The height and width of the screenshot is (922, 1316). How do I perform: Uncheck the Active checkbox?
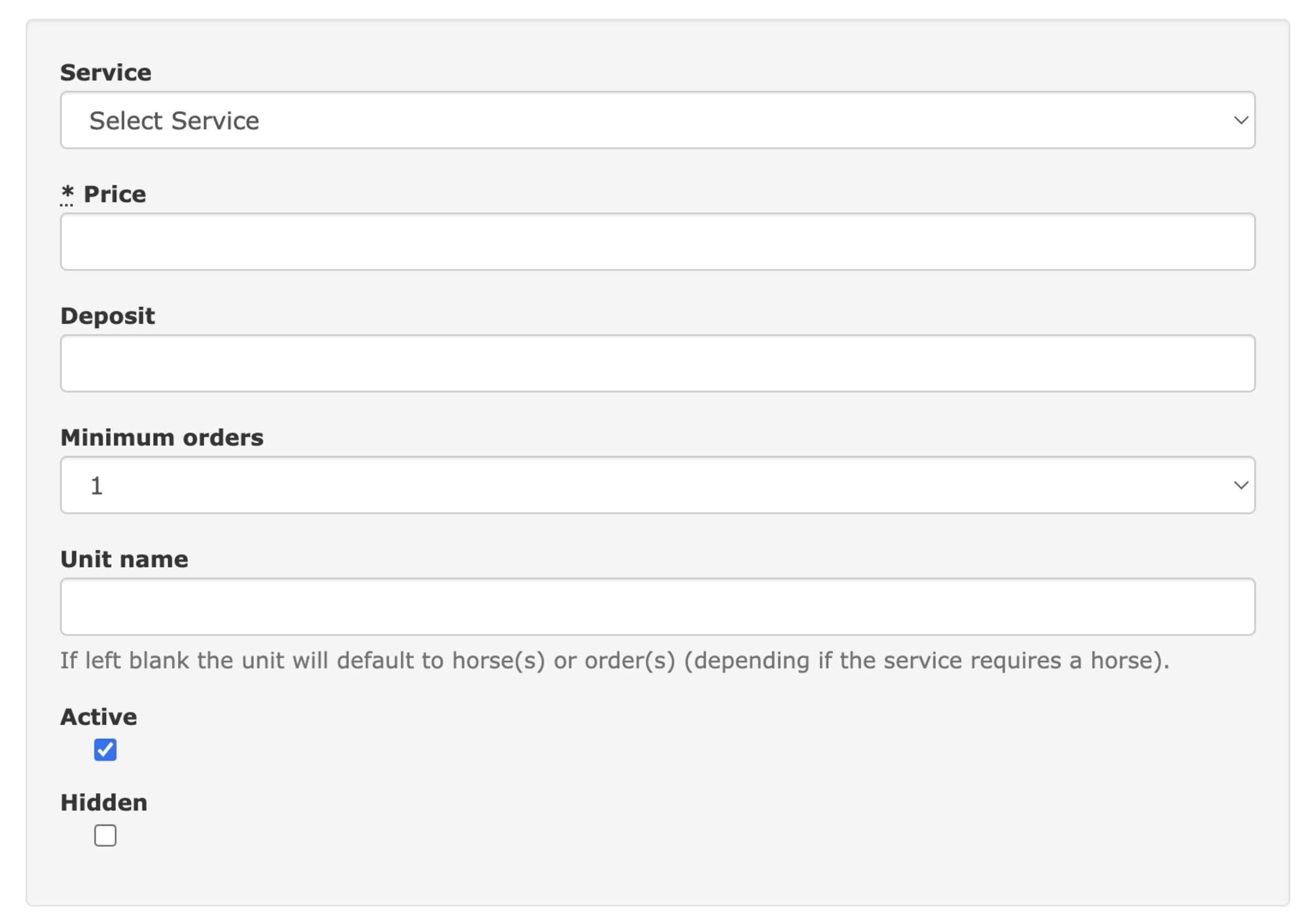tap(105, 749)
